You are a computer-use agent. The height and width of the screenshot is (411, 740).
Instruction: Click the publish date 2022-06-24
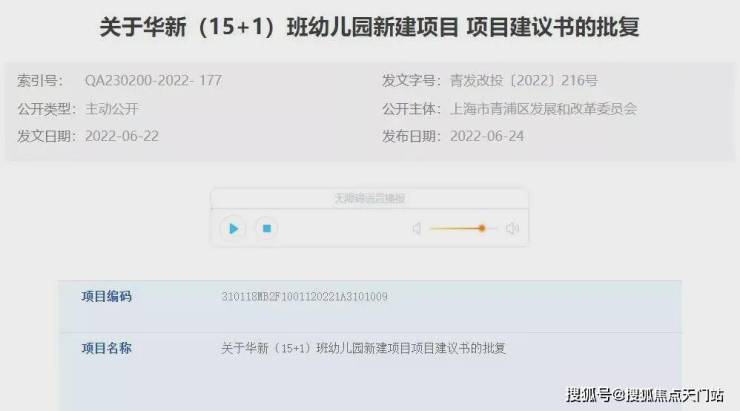coord(487,136)
